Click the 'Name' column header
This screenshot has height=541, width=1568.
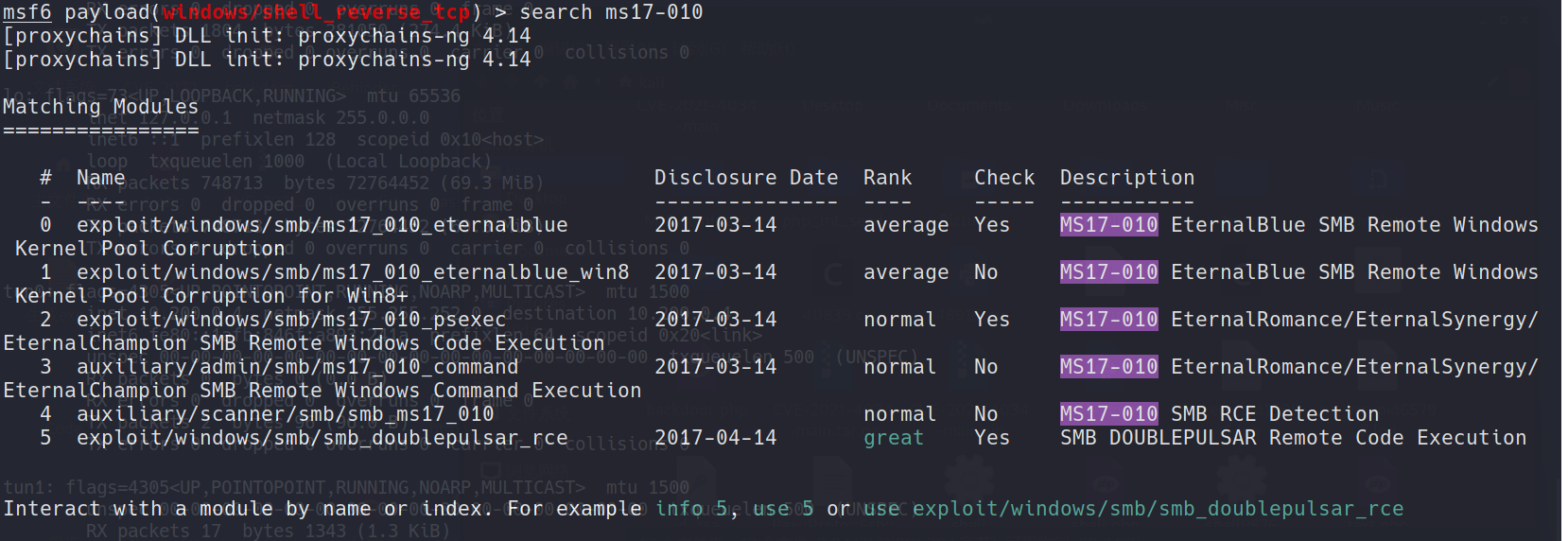pyautogui.click(x=100, y=178)
